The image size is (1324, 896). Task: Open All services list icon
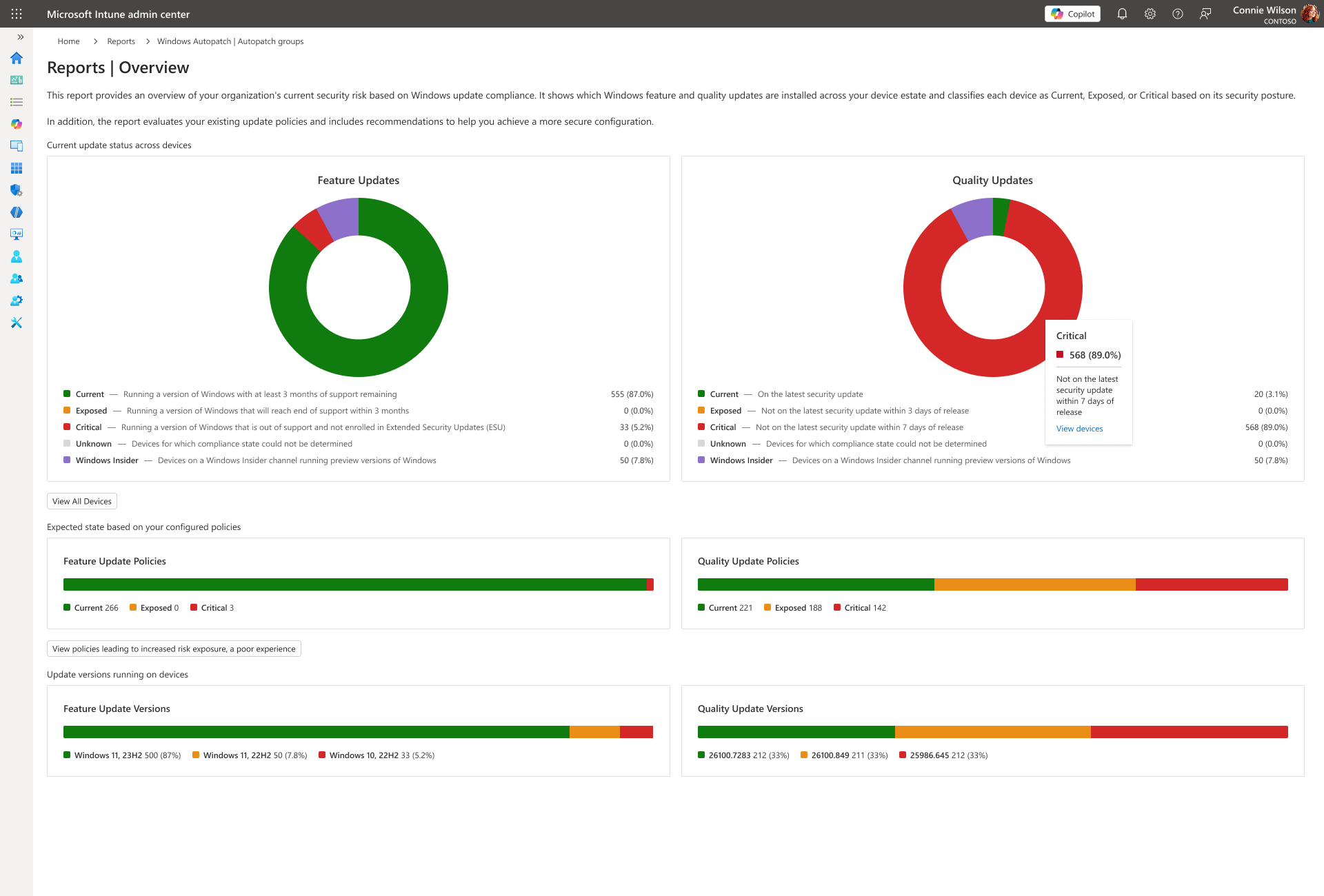pyautogui.click(x=17, y=102)
